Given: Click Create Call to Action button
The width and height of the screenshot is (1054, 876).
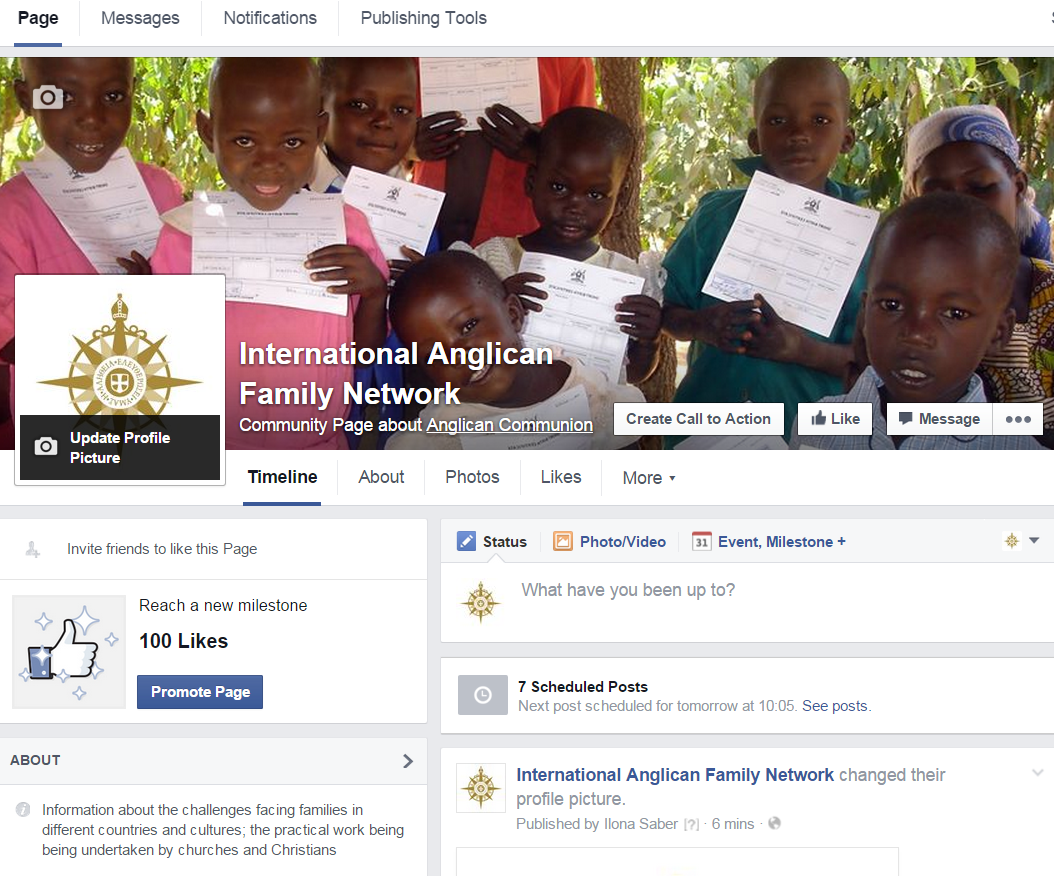Looking at the screenshot, I should point(698,419).
